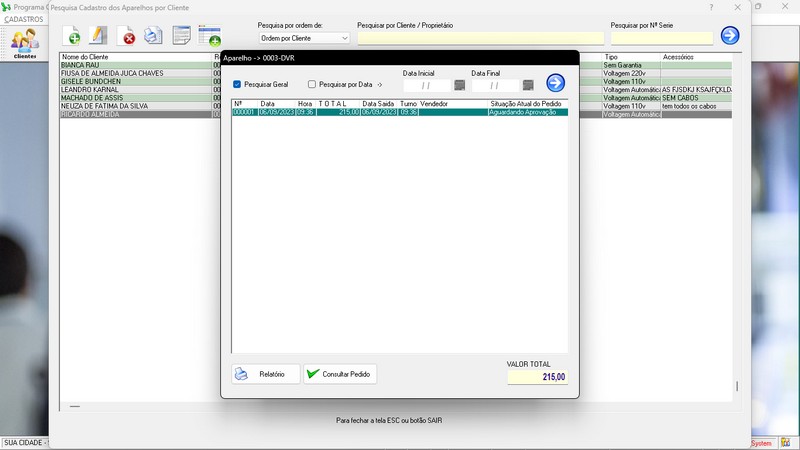Click the Pesquisar por Cliente / Proprietário field
Screen dimensions: 800x450
(x=481, y=38)
